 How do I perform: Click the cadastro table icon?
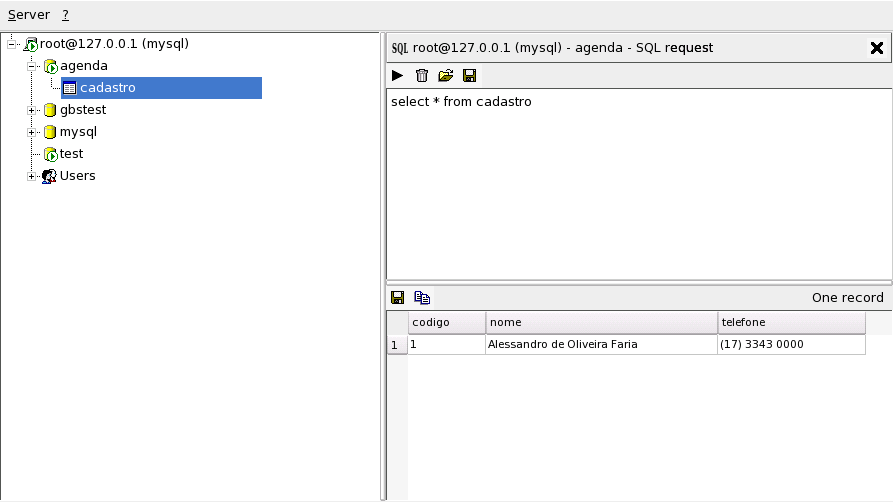pyautogui.click(x=69, y=88)
